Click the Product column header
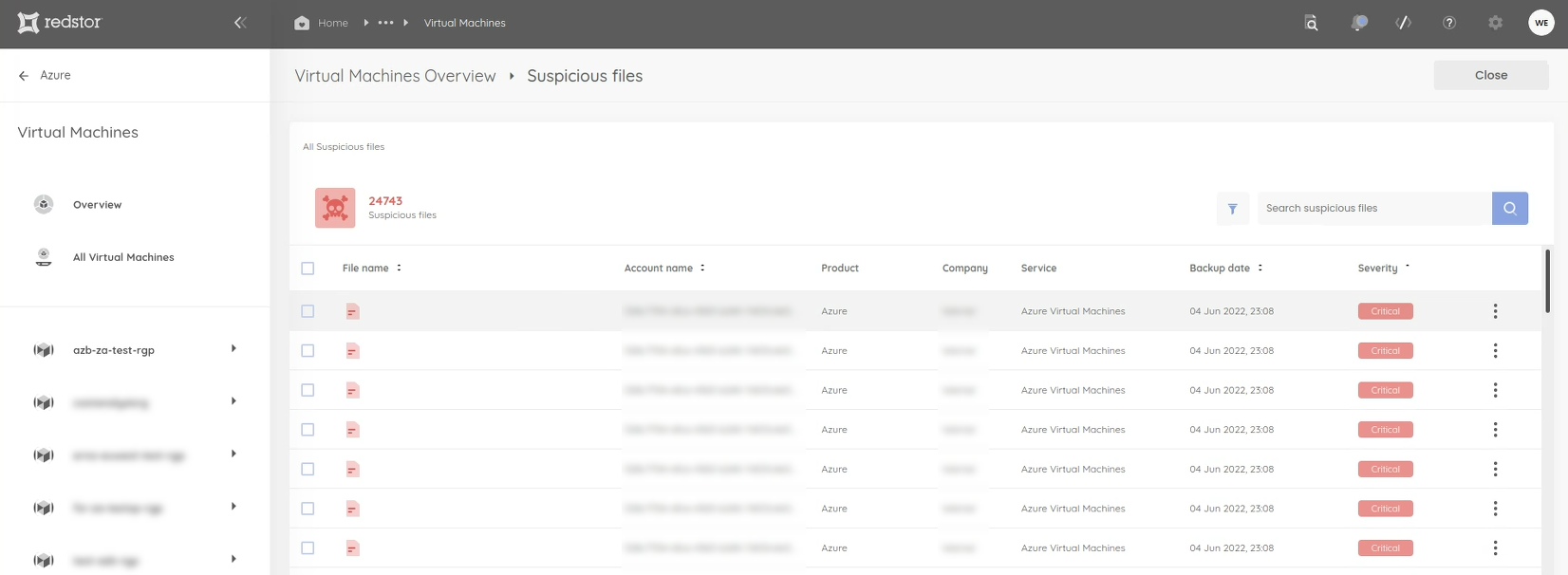Screen dimensions: 1568x575 click(x=840, y=269)
